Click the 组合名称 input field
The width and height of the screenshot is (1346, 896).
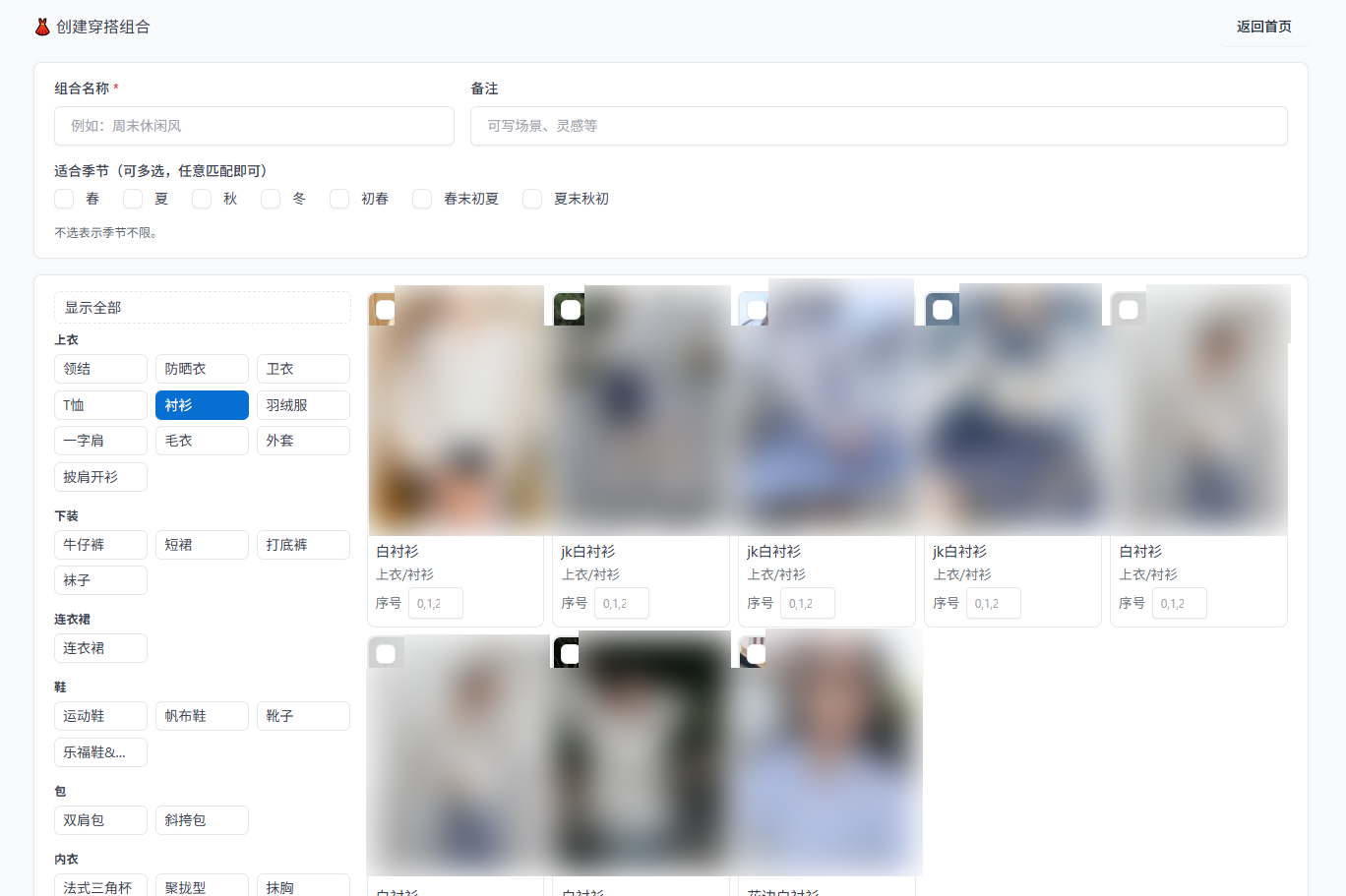point(253,126)
